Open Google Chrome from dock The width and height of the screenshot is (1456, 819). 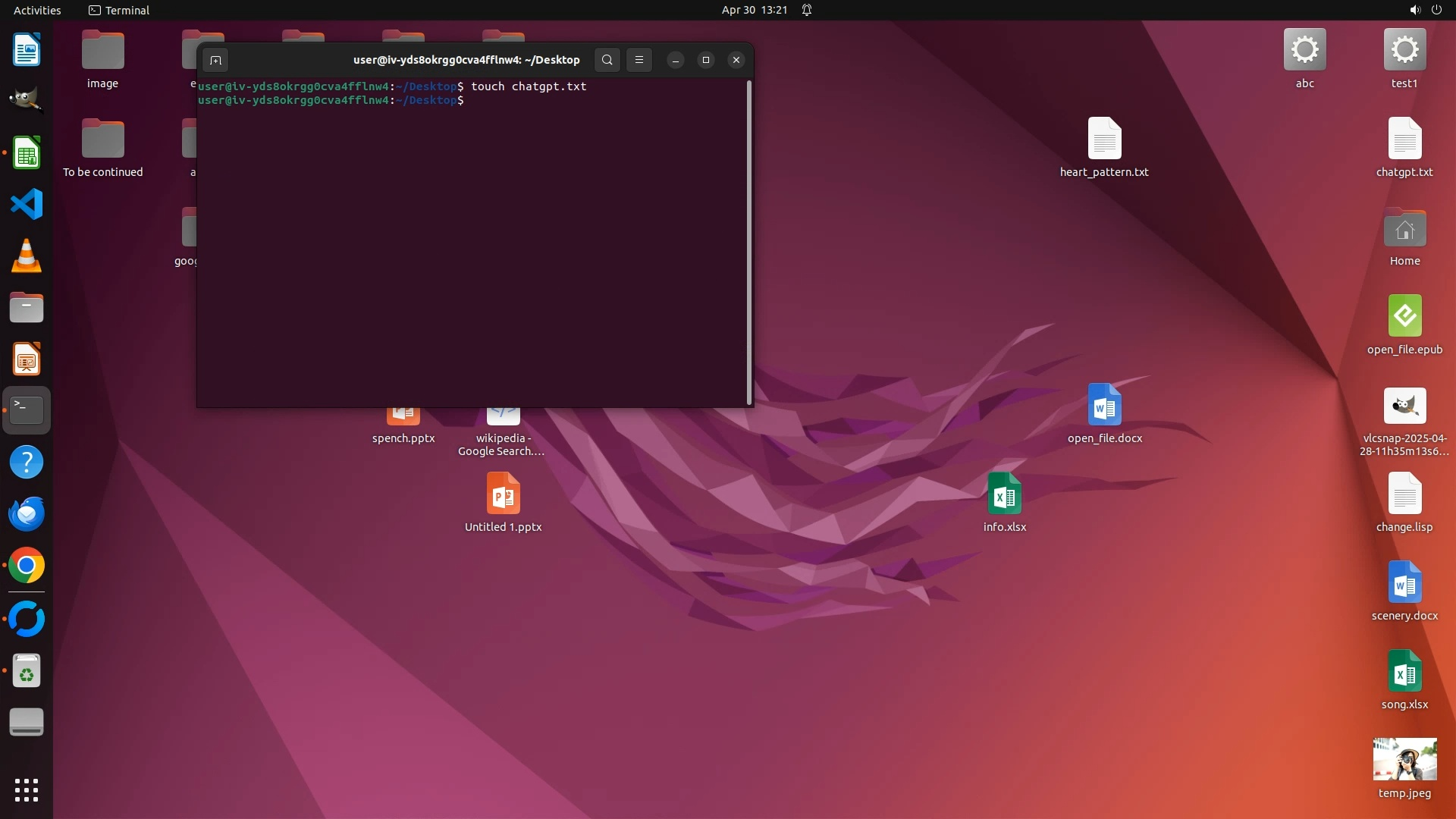coord(27,566)
